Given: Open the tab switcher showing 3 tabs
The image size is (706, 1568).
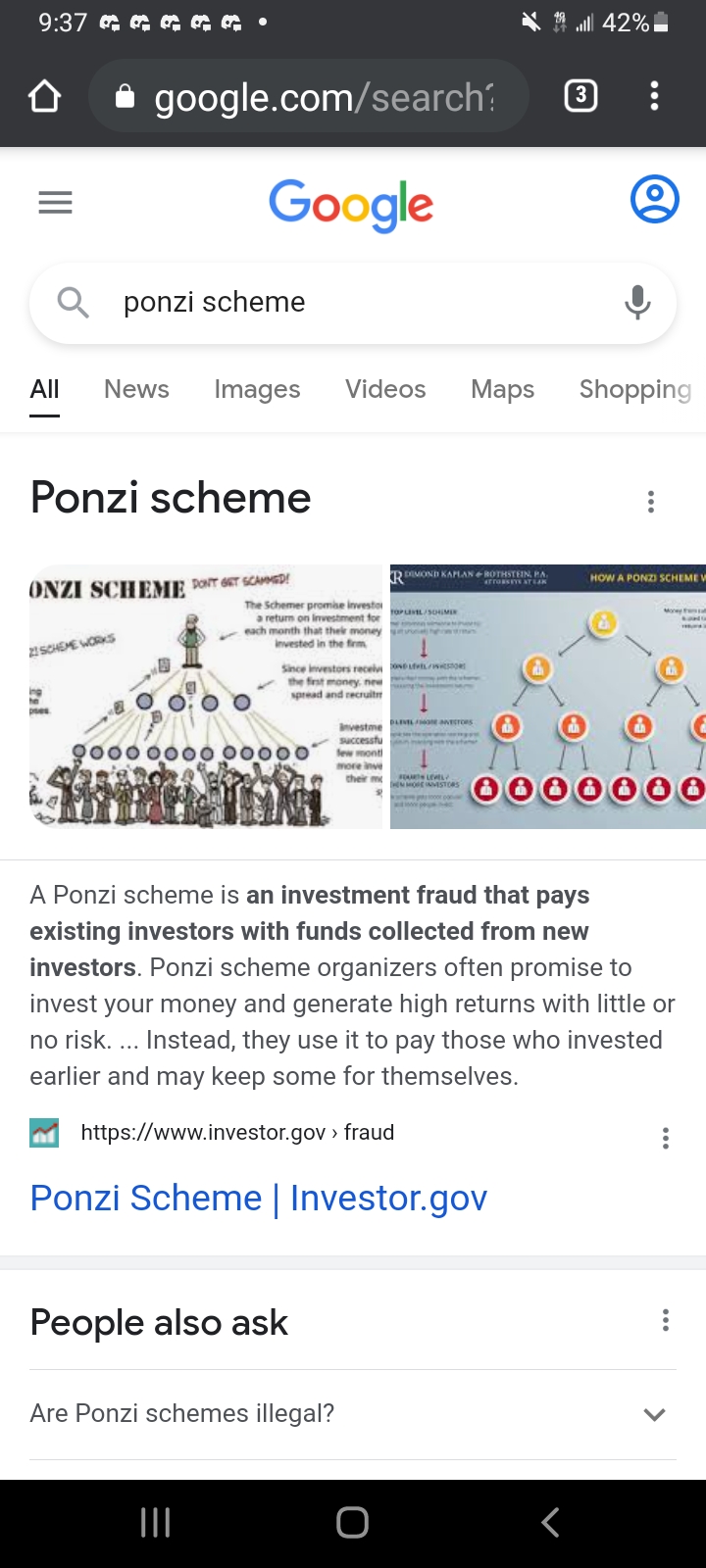Looking at the screenshot, I should [x=580, y=95].
